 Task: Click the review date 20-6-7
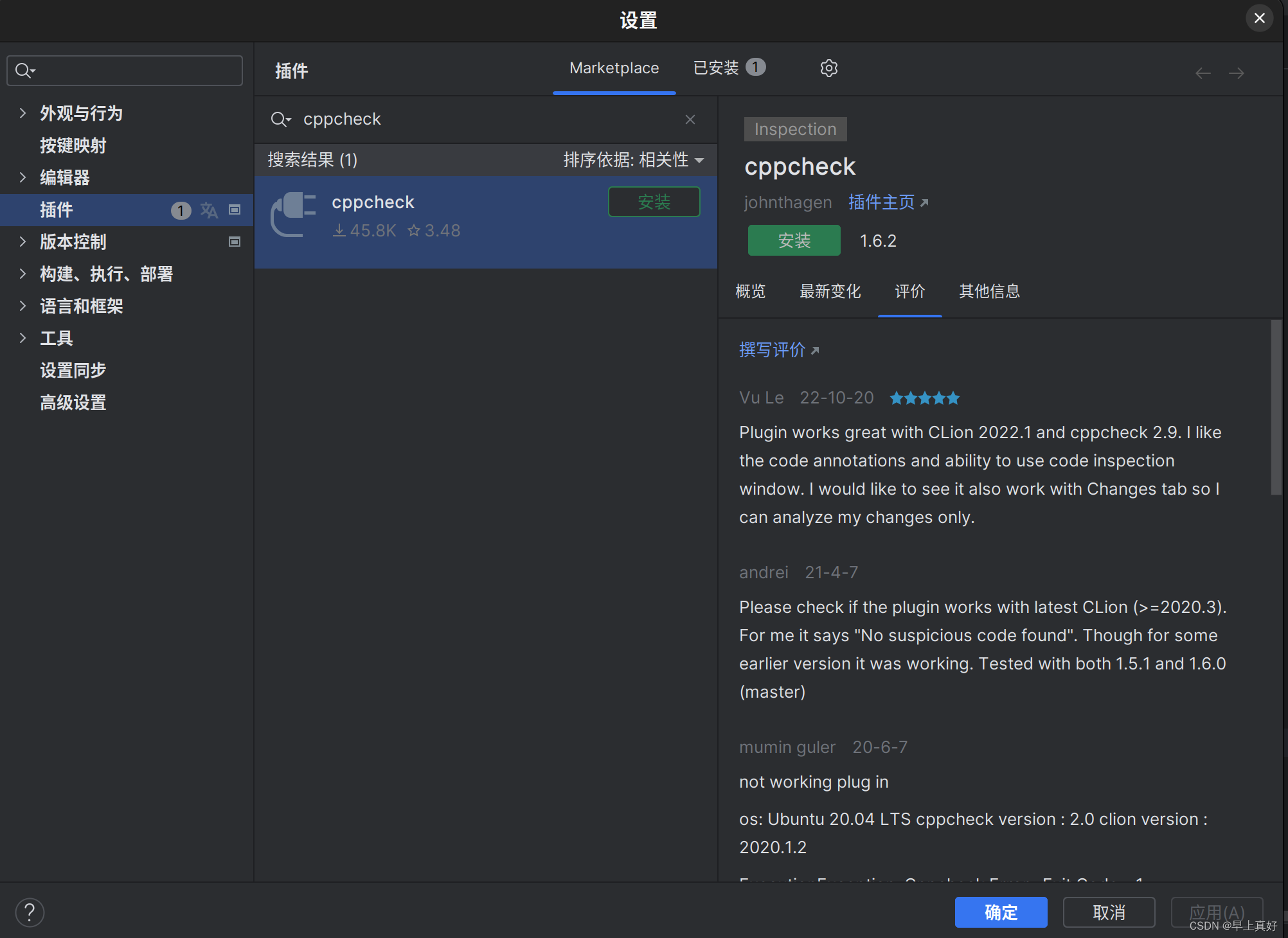pyautogui.click(x=880, y=748)
